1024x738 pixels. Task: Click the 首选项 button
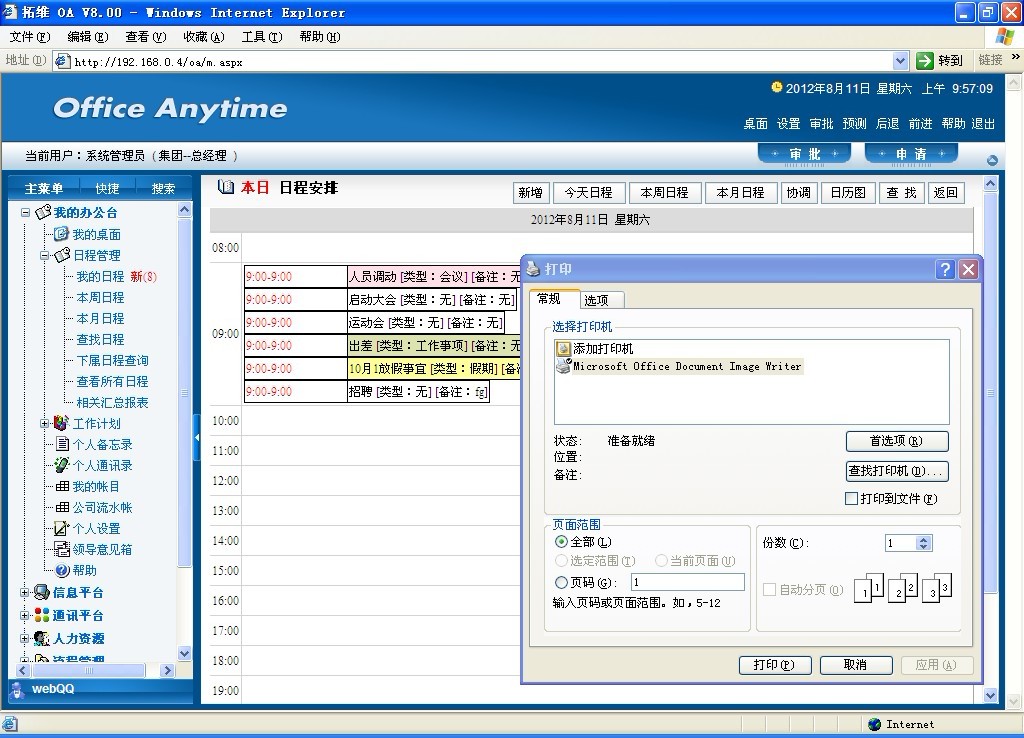pyautogui.click(x=896, y=441)
